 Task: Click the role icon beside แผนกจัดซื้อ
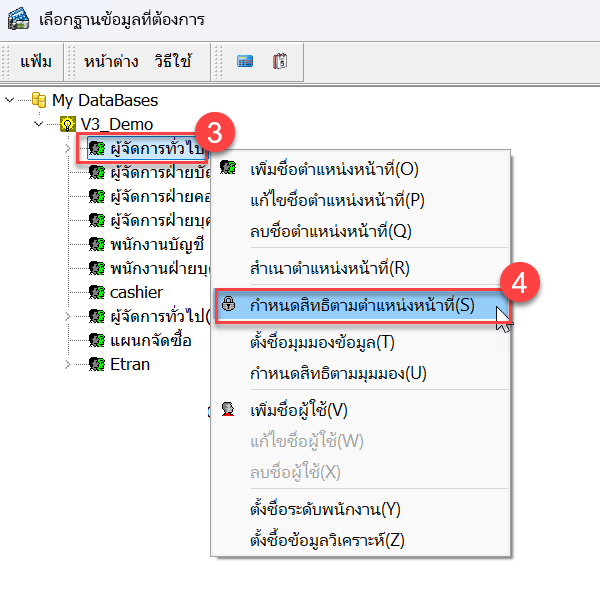[x=97, y=340]
